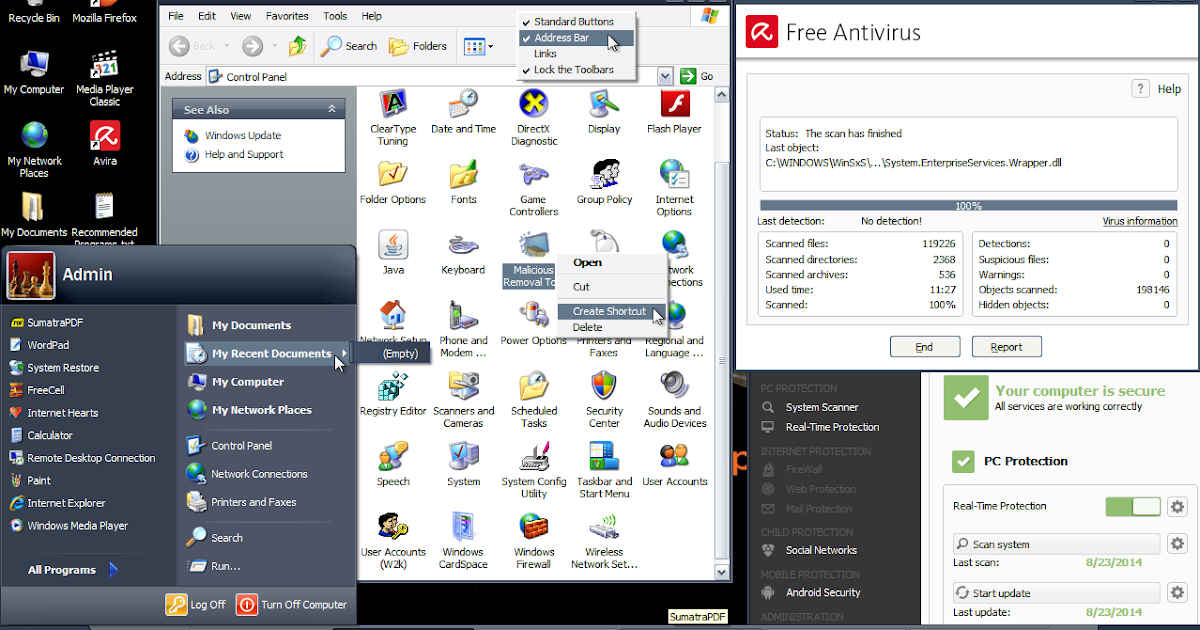1200x630 pixels.
Task: Open Scanners and Cameras
Action: (463, 399)
